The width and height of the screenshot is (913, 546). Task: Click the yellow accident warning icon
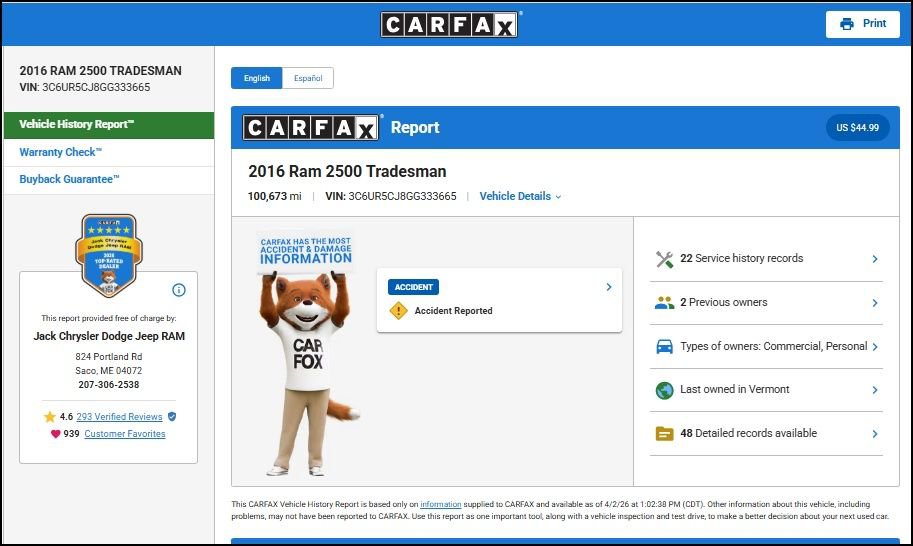(398, 311)
